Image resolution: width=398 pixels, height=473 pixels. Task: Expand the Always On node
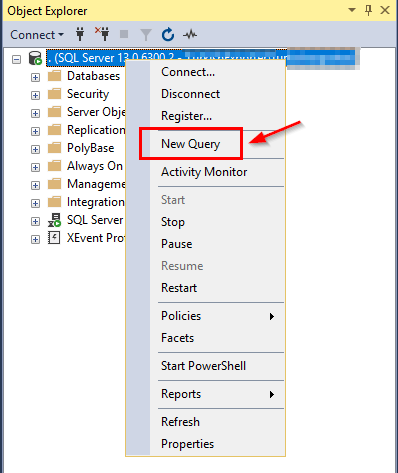[x=35, y=167]
